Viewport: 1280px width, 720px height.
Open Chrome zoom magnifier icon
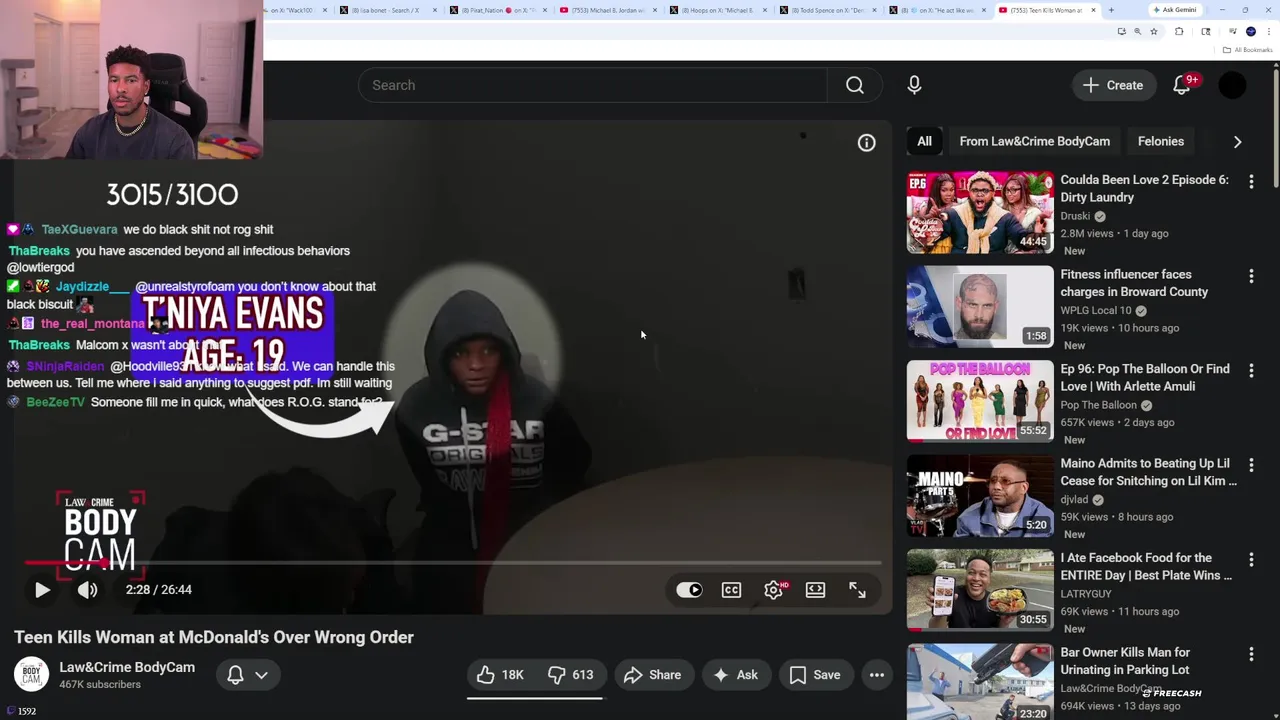(x=1137, y=32)
